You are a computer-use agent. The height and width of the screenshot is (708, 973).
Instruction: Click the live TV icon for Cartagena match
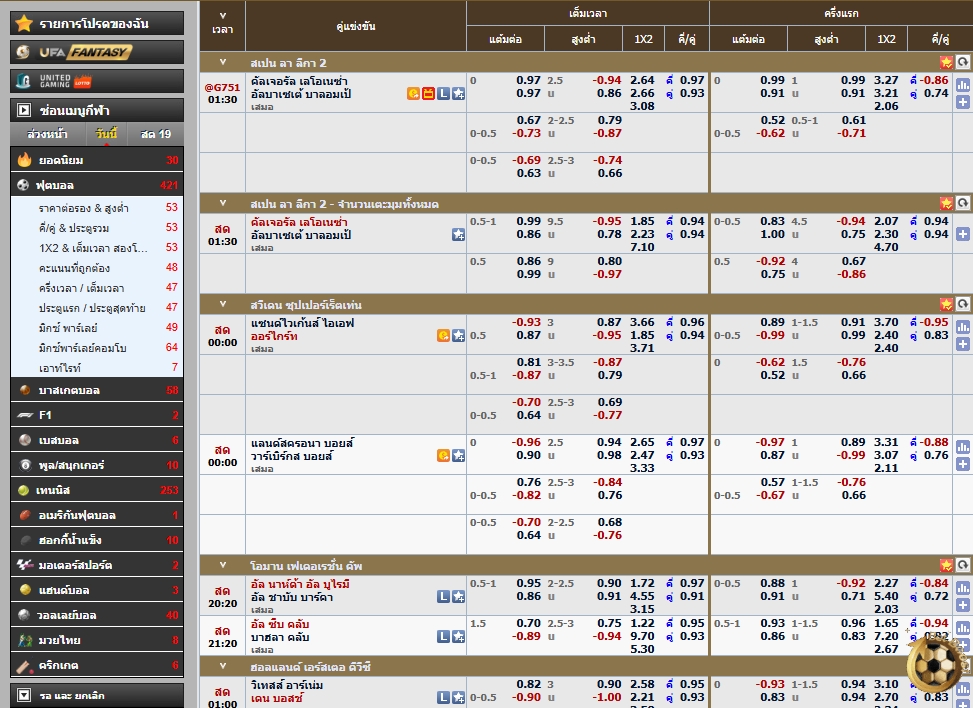(x=428, y=94)
